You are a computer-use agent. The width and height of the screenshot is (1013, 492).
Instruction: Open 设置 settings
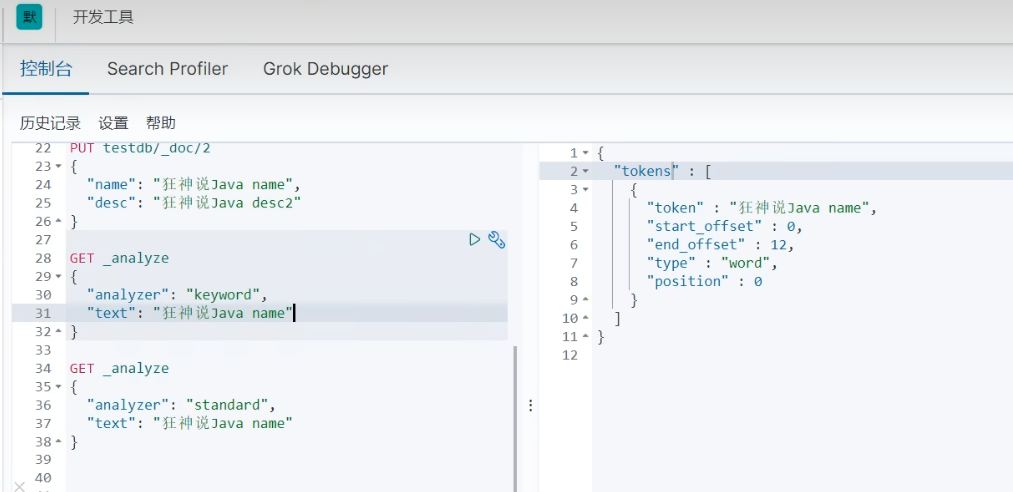tap(113, 123)
